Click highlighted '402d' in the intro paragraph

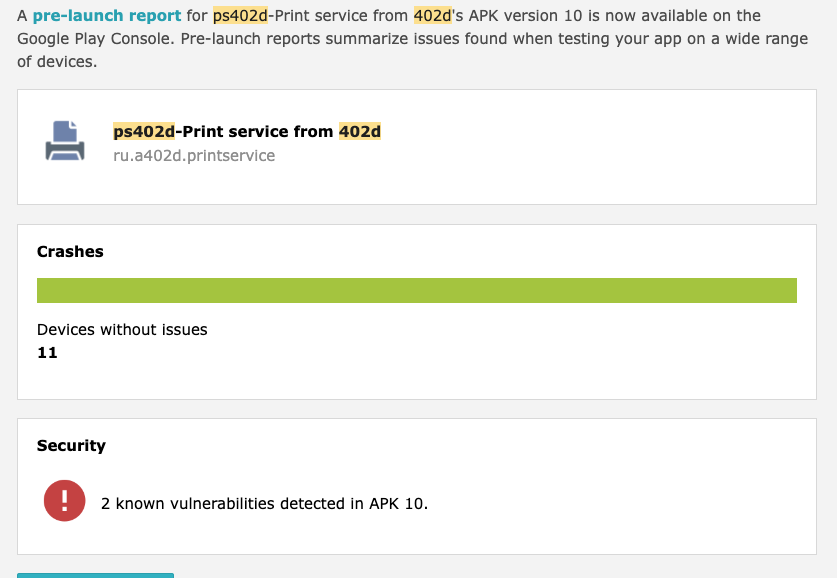(x=433, y=15)
